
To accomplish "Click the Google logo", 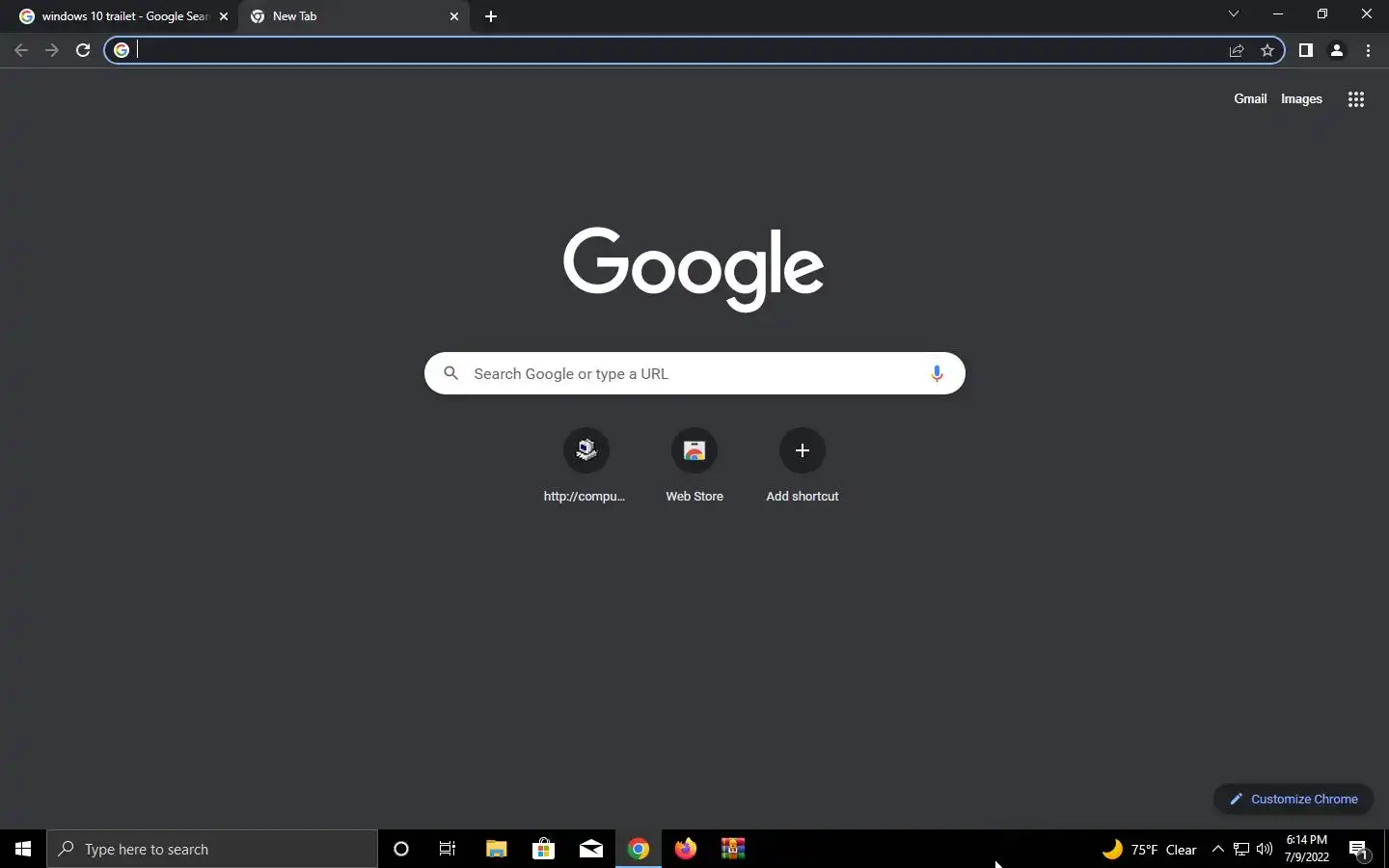I will pos(694,269).
